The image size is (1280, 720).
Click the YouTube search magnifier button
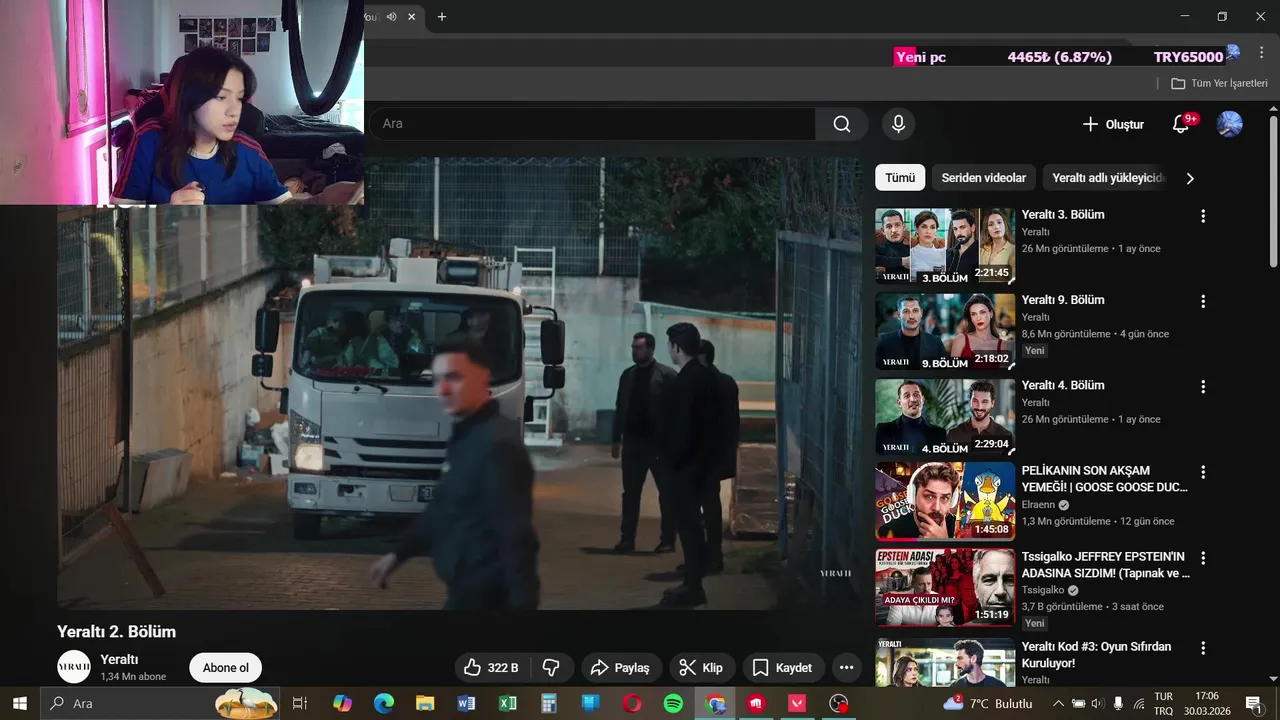point(842,124)
